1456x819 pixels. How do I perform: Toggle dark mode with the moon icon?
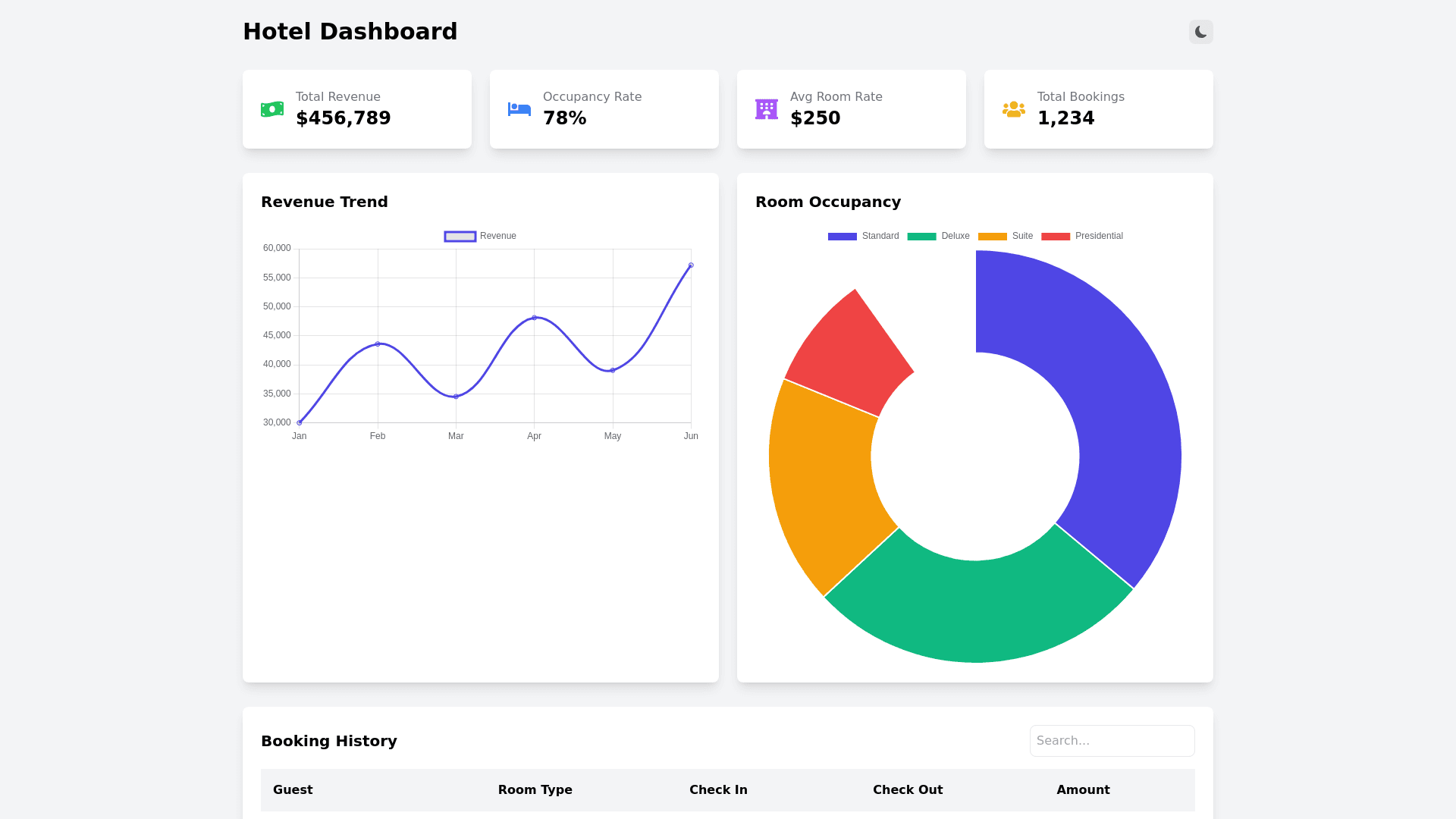[x=1200, y=32]
